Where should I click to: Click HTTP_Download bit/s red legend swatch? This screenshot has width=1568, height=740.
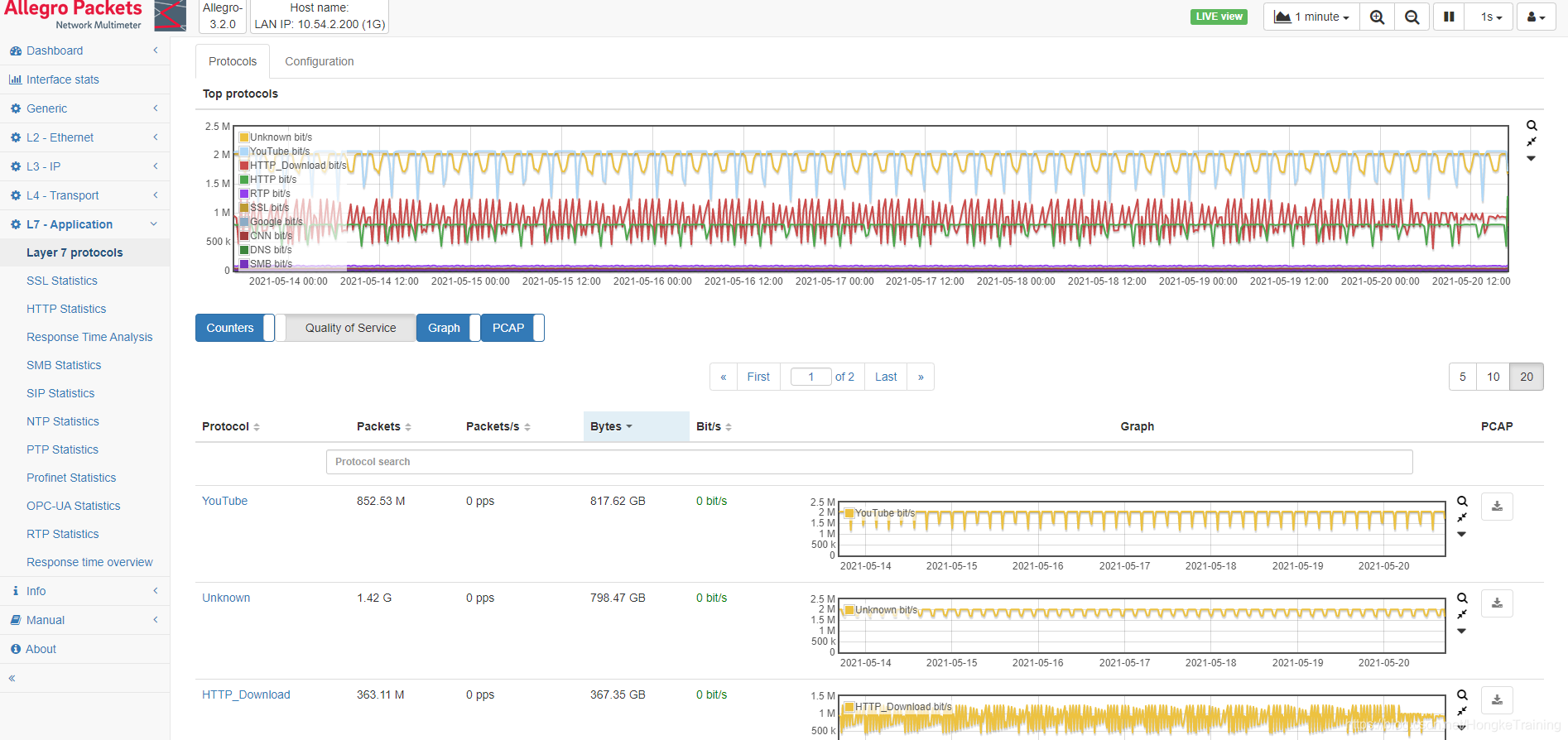click(244, 166)
